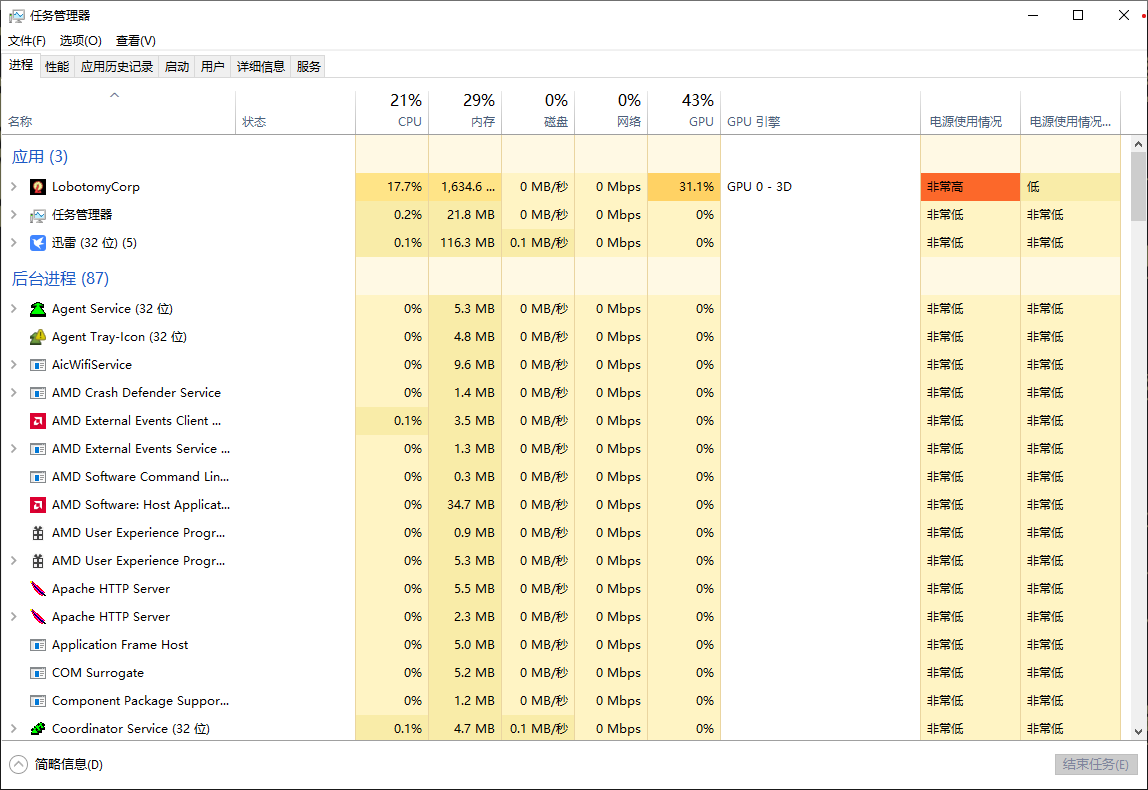Switch to the 性能 tab

[x=57, y=66]
